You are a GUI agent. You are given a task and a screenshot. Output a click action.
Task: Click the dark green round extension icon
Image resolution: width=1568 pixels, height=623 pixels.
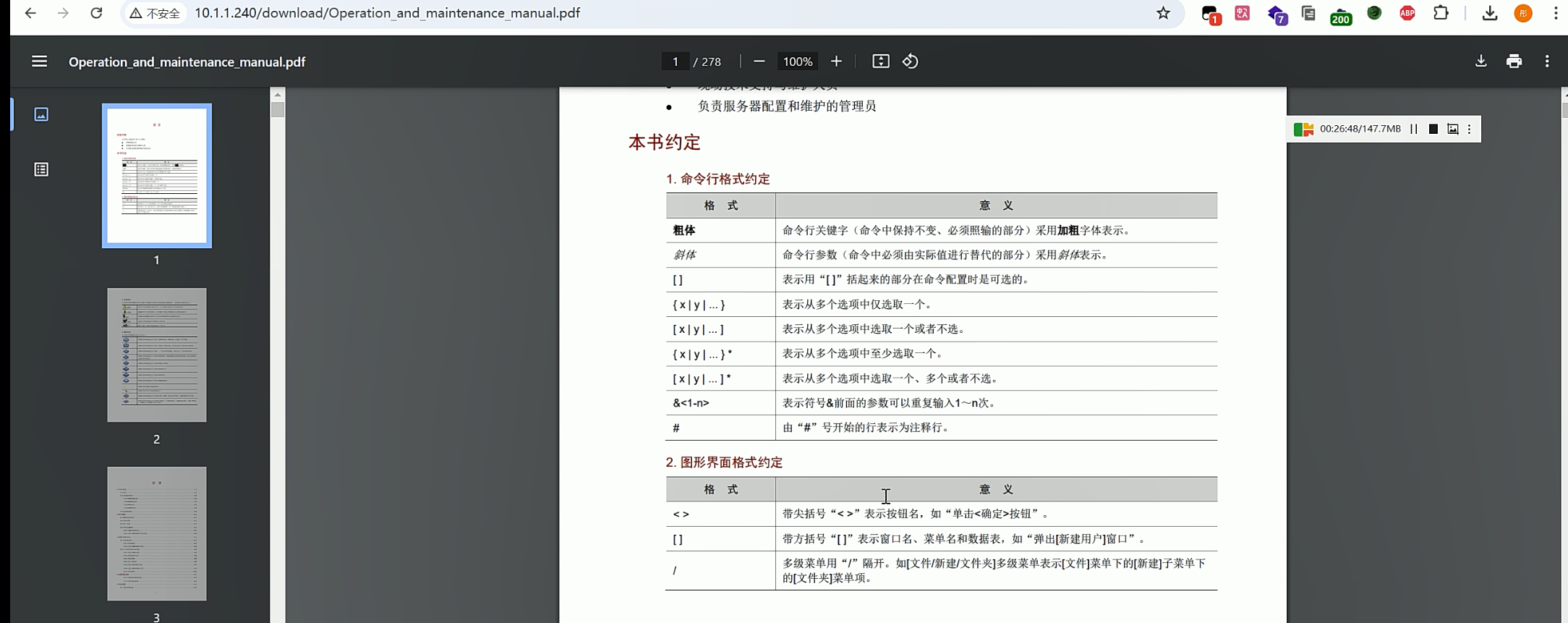tap(1374, 13)
